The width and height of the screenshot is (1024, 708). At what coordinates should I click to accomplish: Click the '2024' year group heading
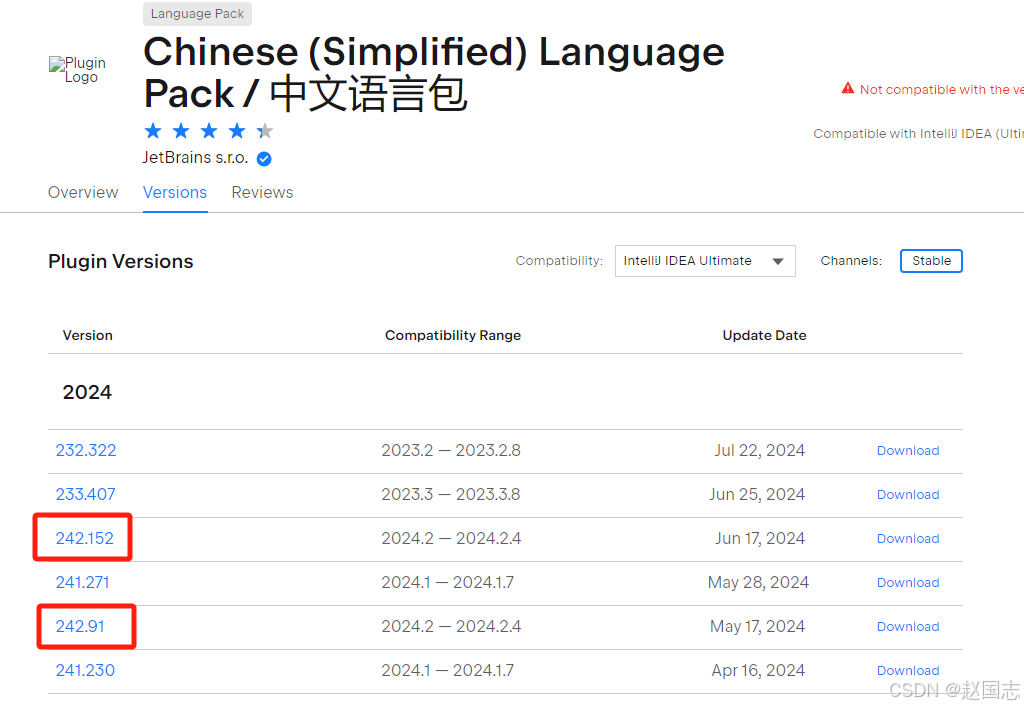coord(87,392)
